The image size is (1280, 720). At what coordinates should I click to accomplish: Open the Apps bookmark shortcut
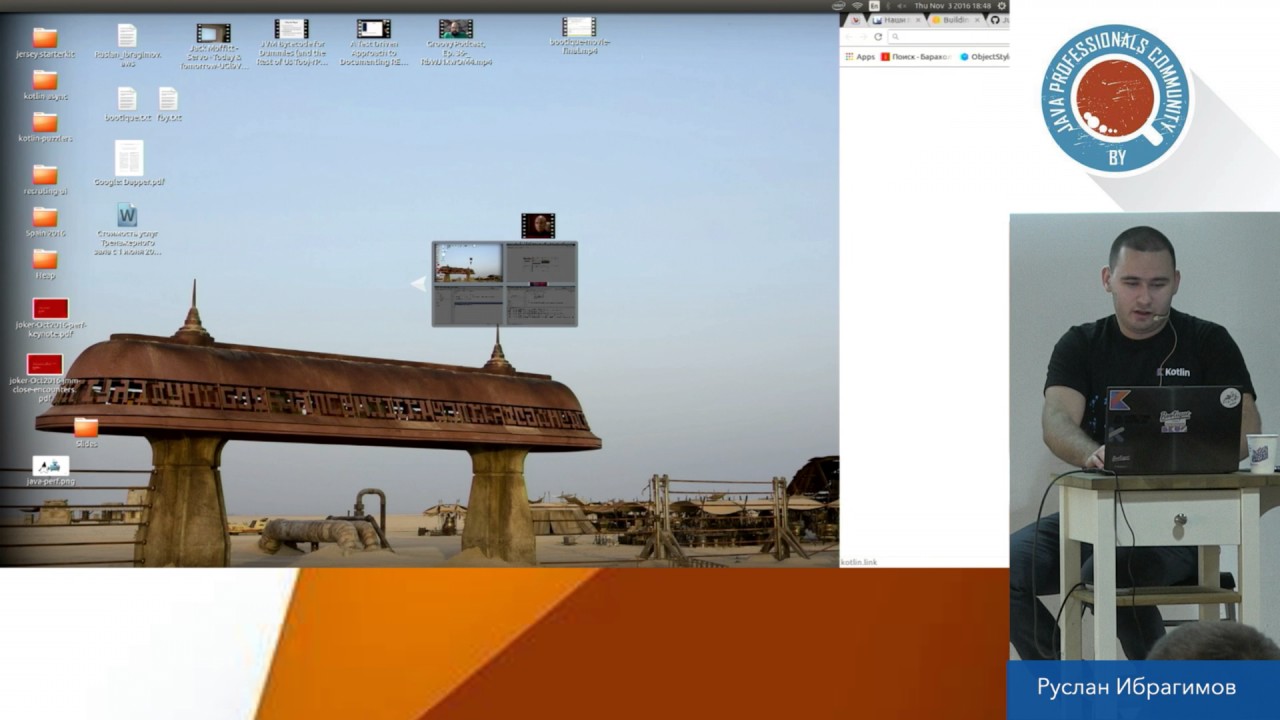(x=860, y=57)
